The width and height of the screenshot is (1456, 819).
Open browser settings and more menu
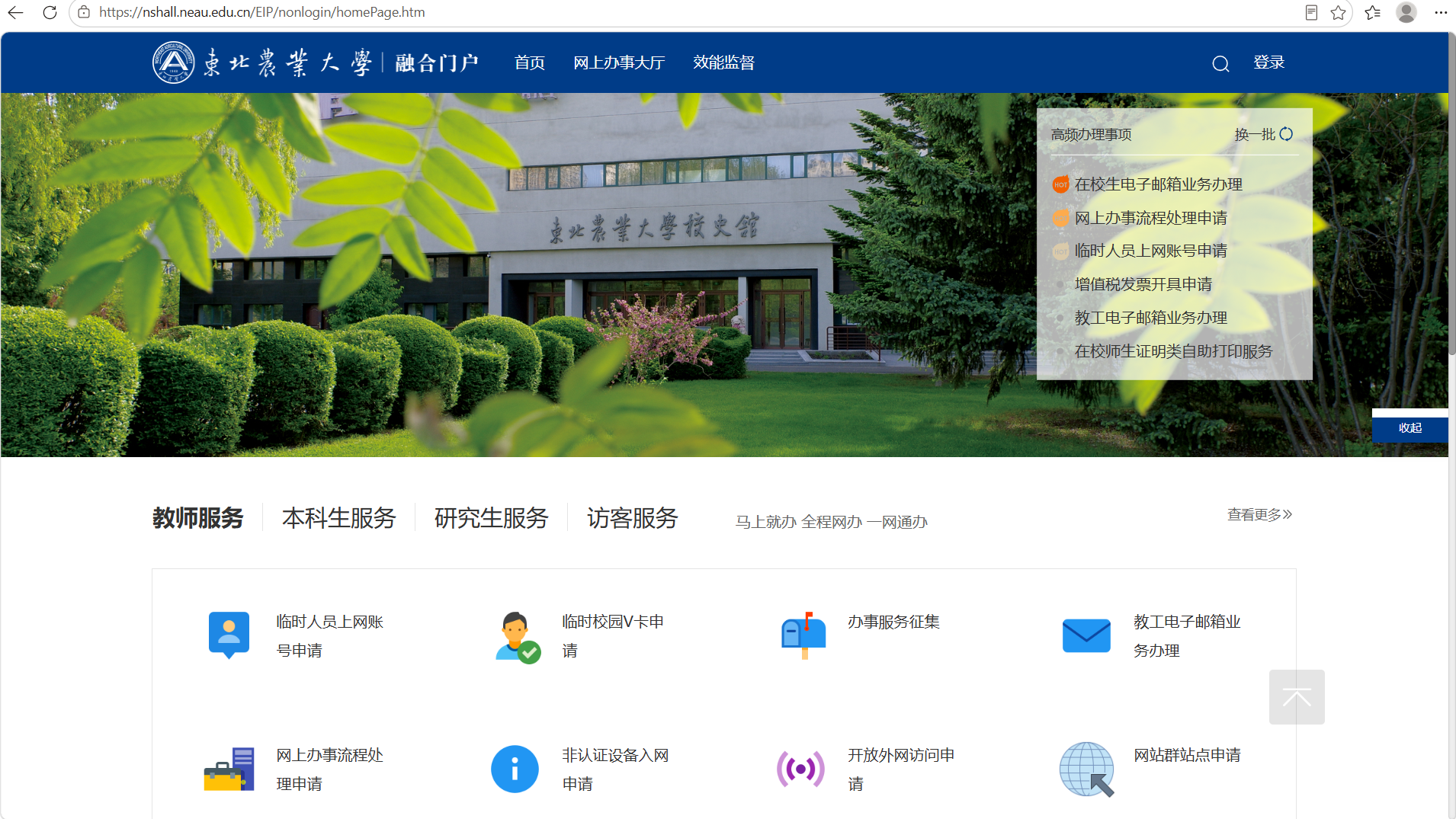(x=1440, y=12)
